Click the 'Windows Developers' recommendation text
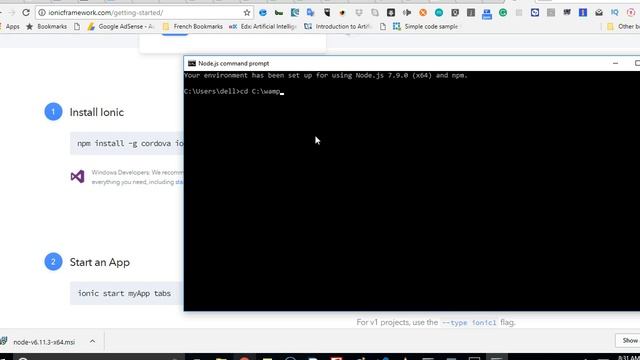Viewport: 640px width, 360px height. click(138, 177)
